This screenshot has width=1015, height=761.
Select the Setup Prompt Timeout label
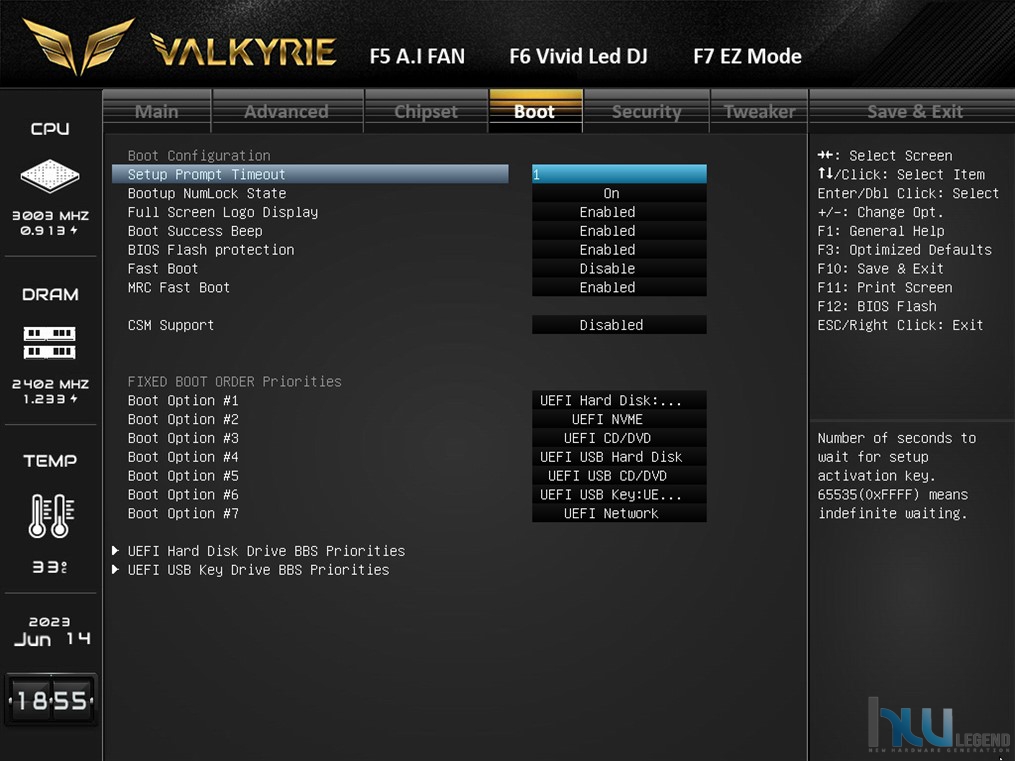(x=206, y=174)
